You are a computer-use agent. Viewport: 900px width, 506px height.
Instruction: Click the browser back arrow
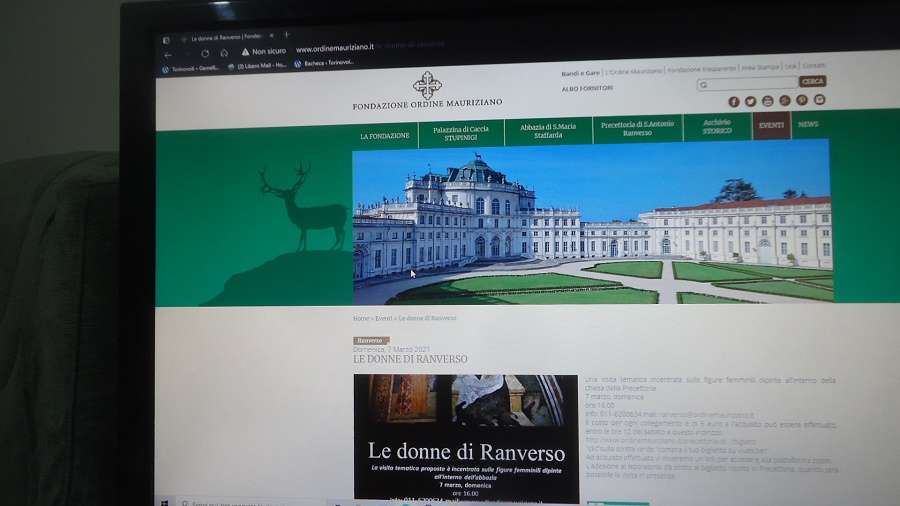tap(167, 54)
